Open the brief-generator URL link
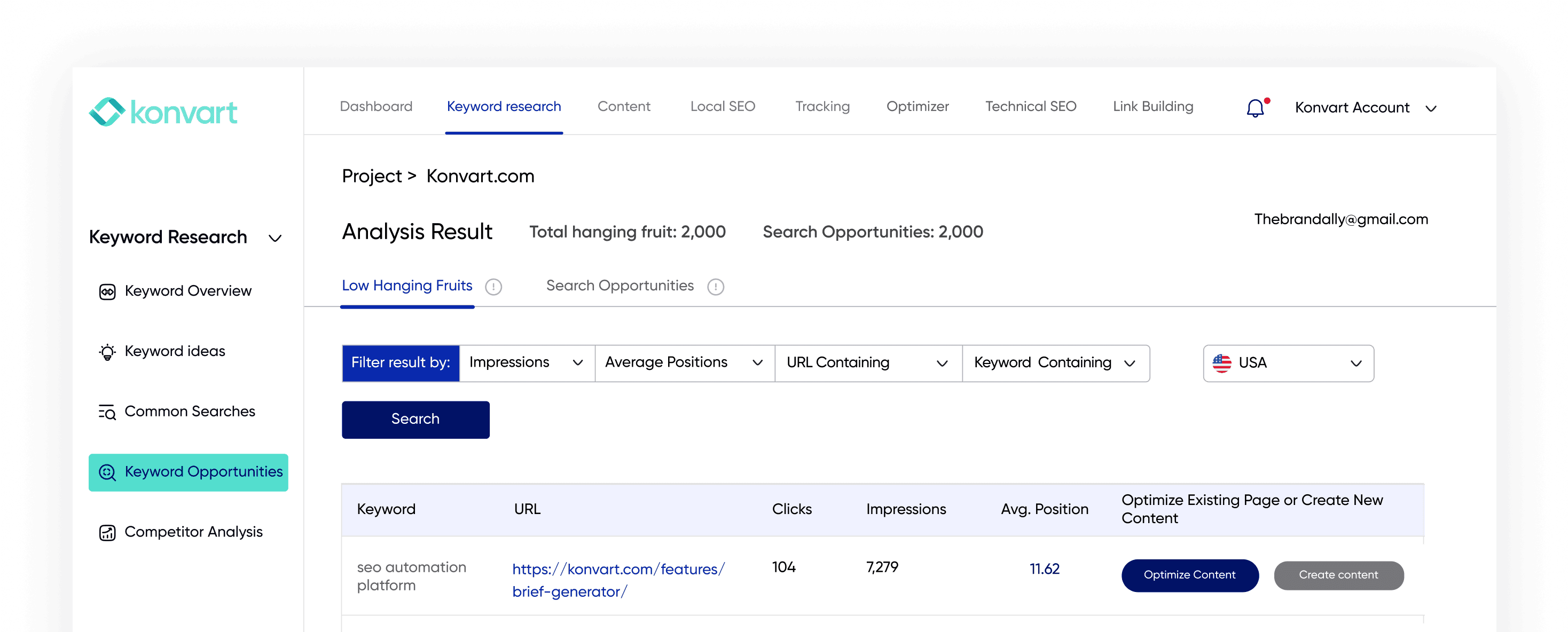 point(617,580)
